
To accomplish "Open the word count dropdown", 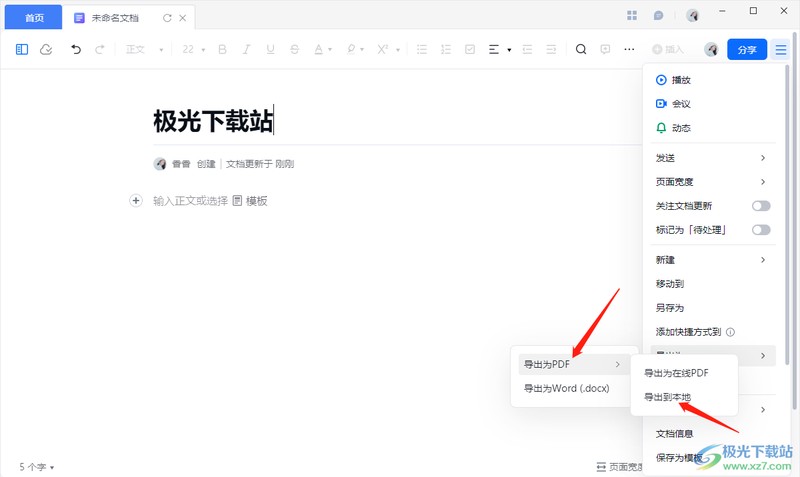I will 37,467.
